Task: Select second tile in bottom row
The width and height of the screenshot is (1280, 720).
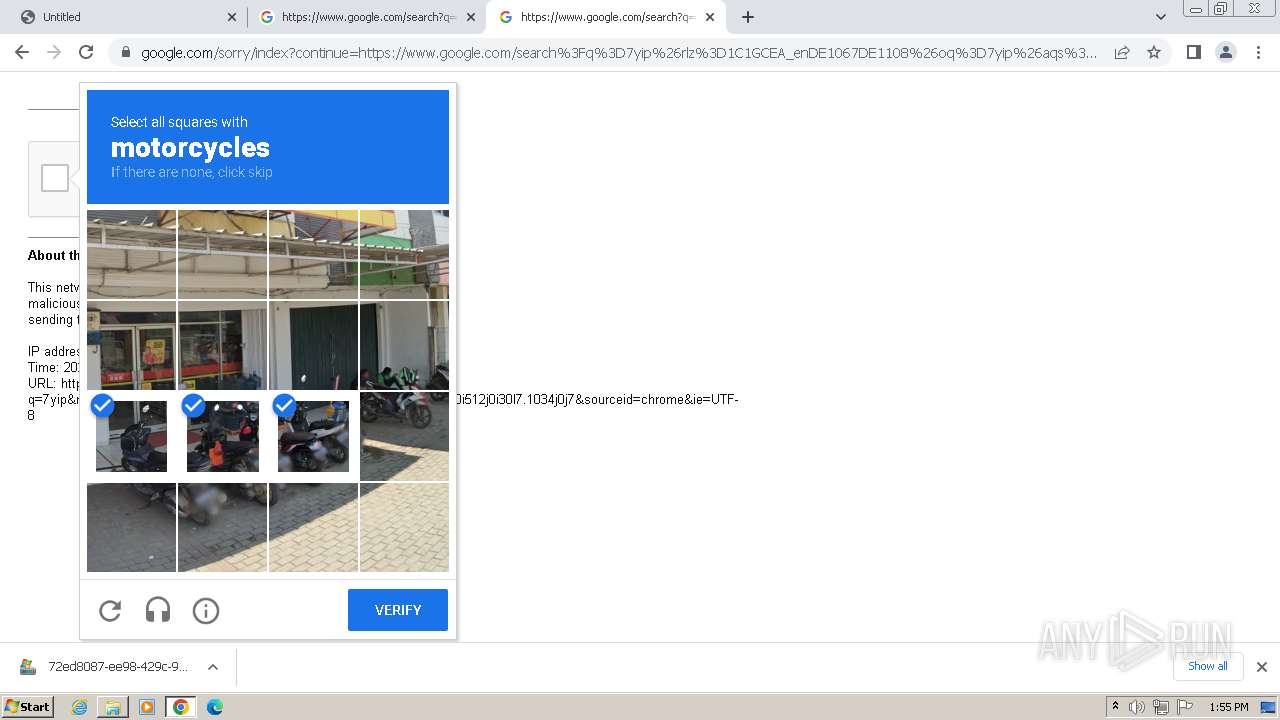Action: coord(222,527)
